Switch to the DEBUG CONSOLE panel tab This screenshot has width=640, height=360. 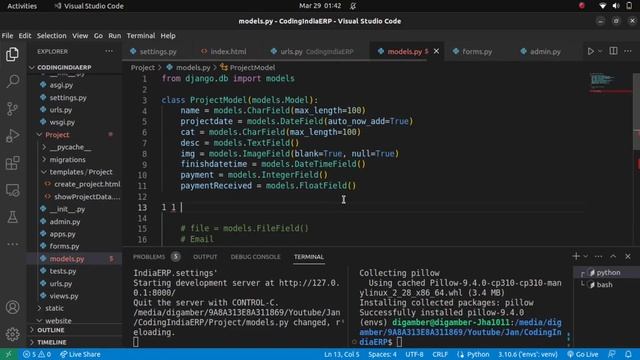click(255, 257)
